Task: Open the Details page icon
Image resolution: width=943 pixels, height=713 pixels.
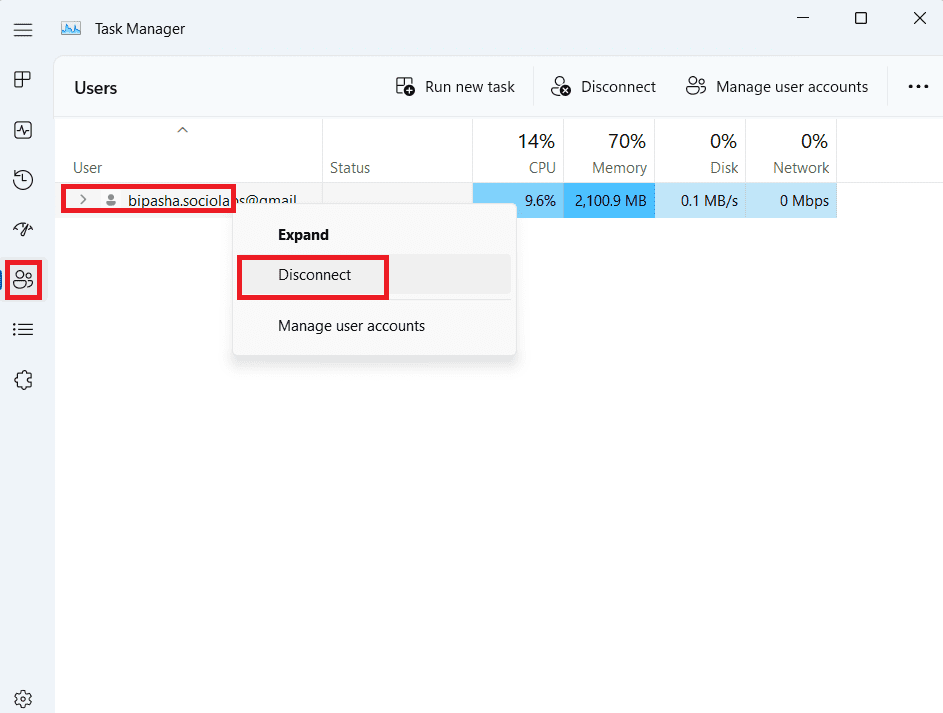Action: tap(23, 329)
